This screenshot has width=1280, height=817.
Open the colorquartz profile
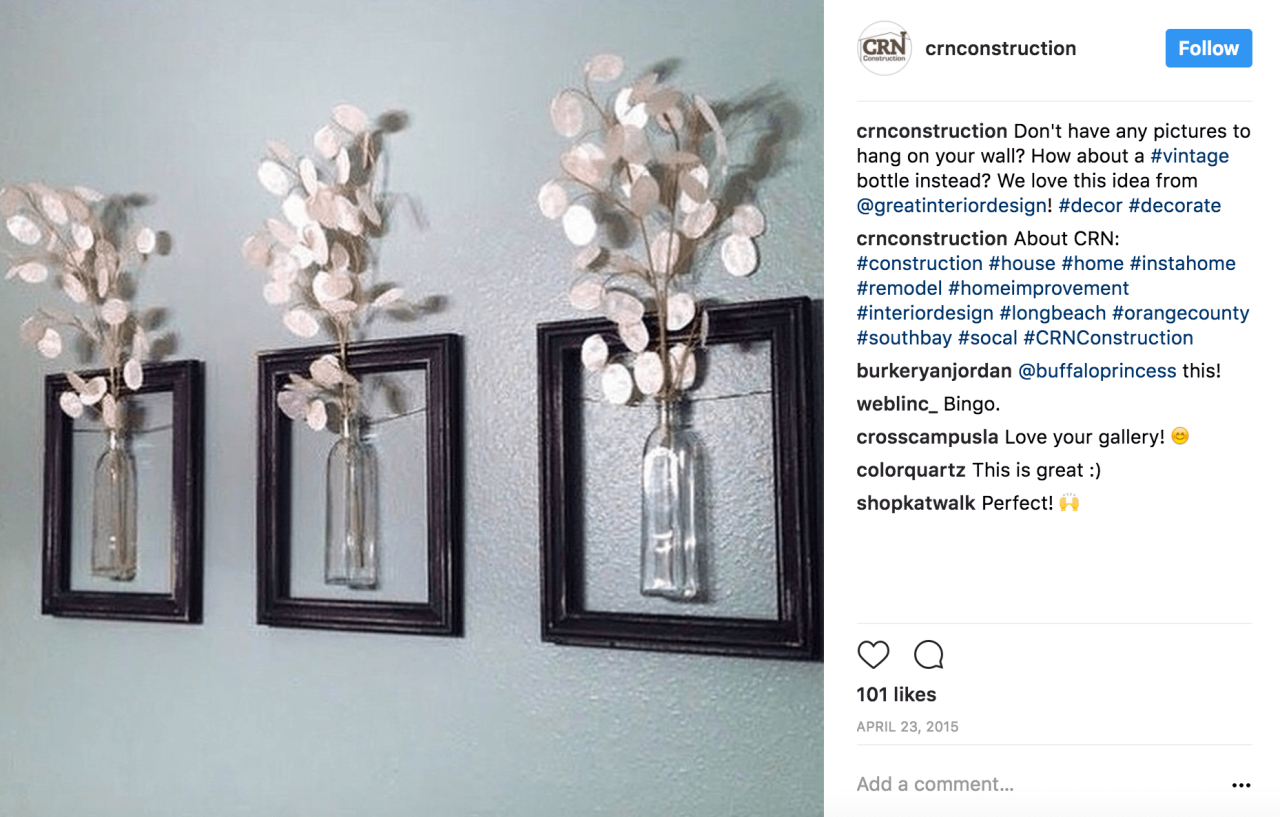911,470
